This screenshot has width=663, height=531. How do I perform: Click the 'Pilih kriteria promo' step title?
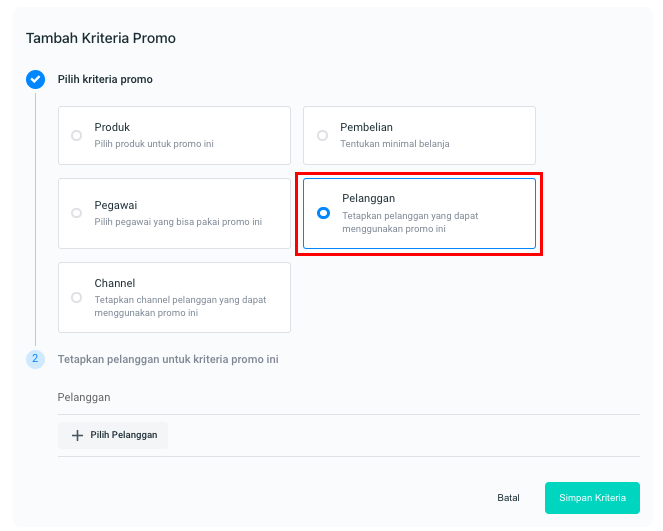[x=105, y=79]
